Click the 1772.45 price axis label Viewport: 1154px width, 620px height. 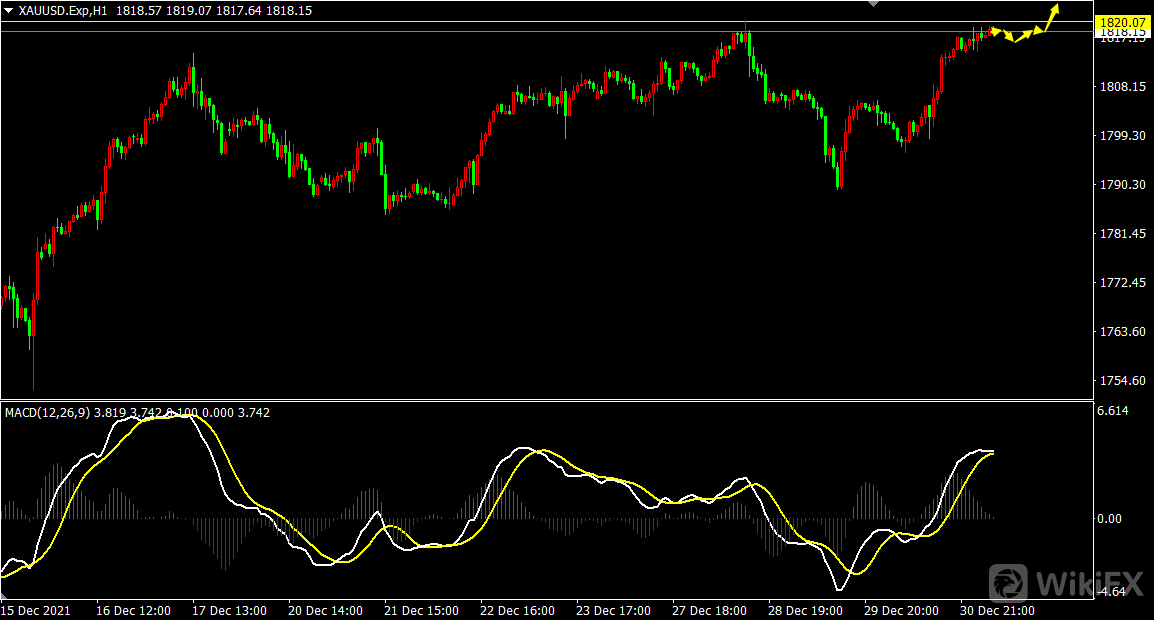point(1120,283)
